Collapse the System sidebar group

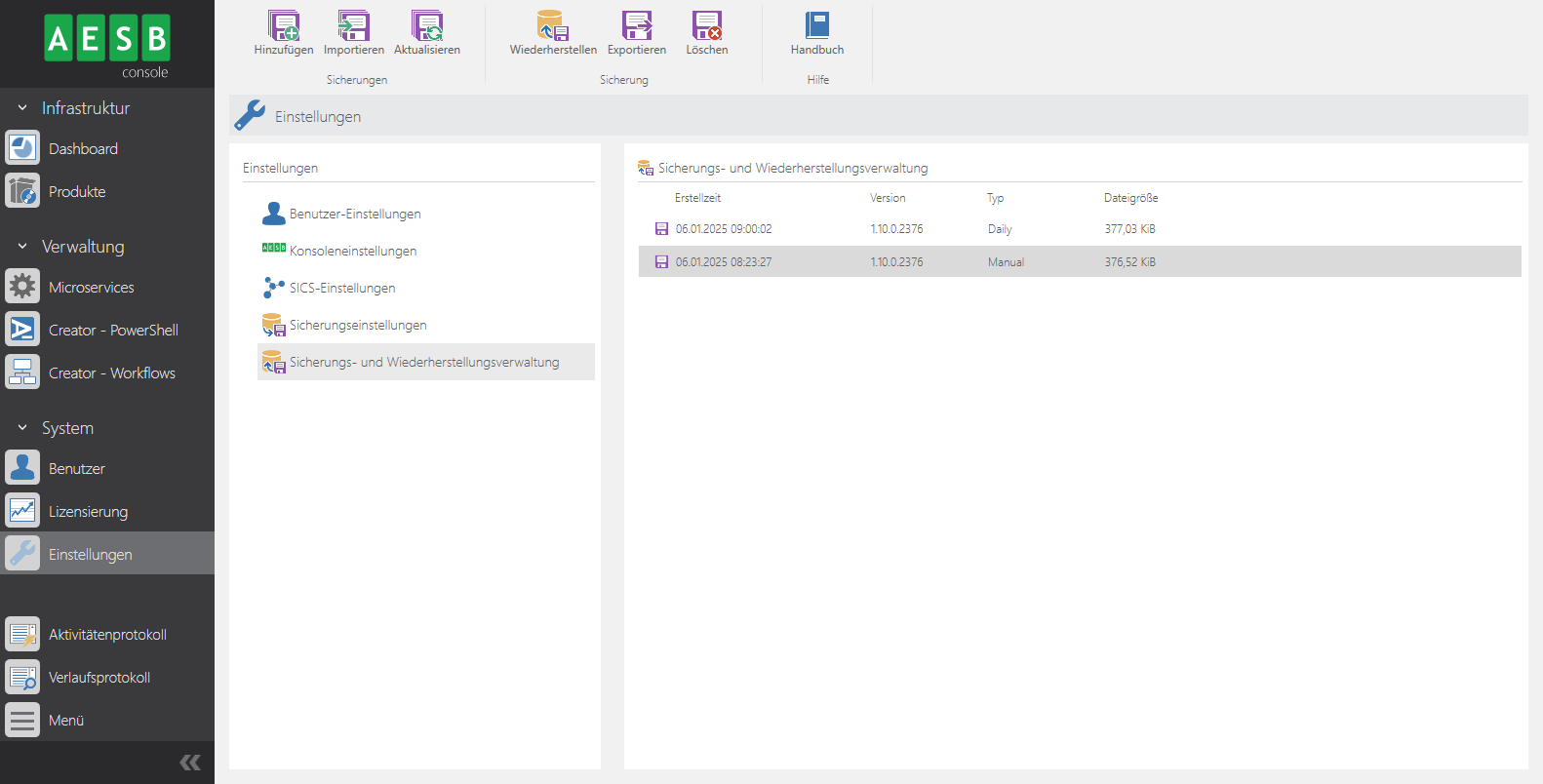point(22,428)
